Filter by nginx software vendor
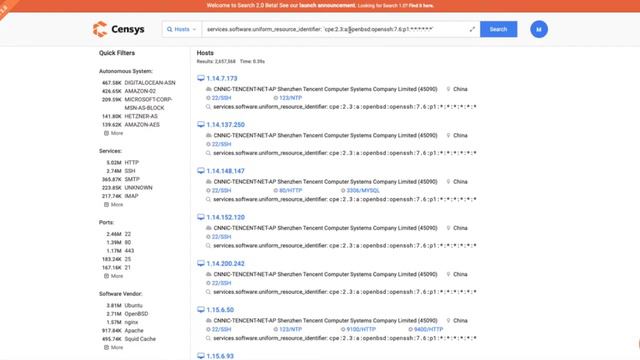This screenshot has height=360, width=640. pos(131,322)
